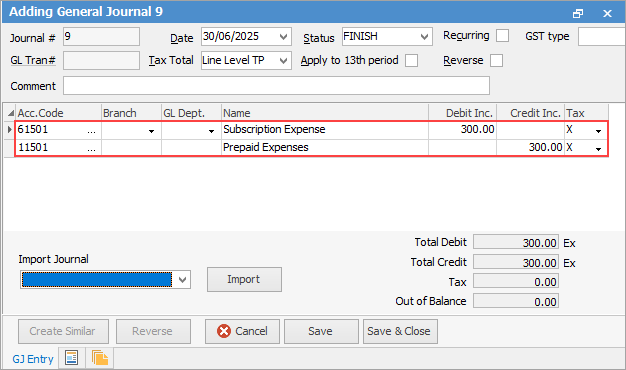Click the GL Dept. column header
The height and width of the screenshot is (370, 626).
(x=192, y=113)
